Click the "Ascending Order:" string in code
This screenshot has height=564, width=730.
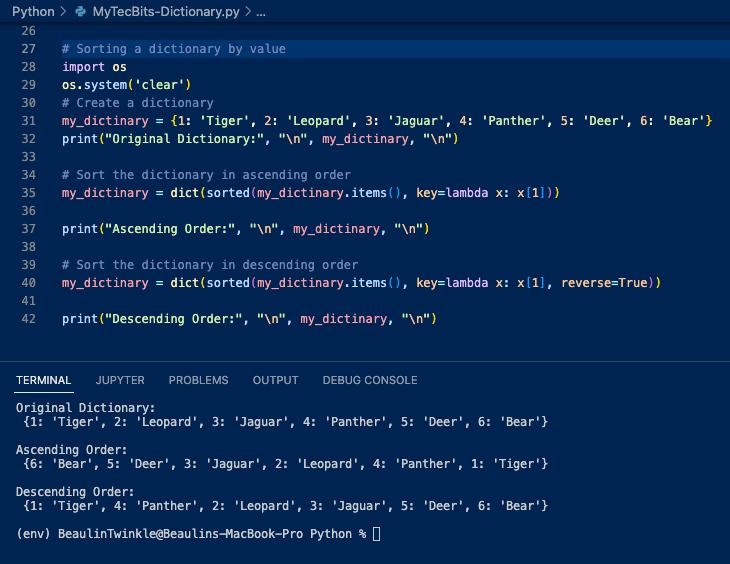tap(170, 229)
